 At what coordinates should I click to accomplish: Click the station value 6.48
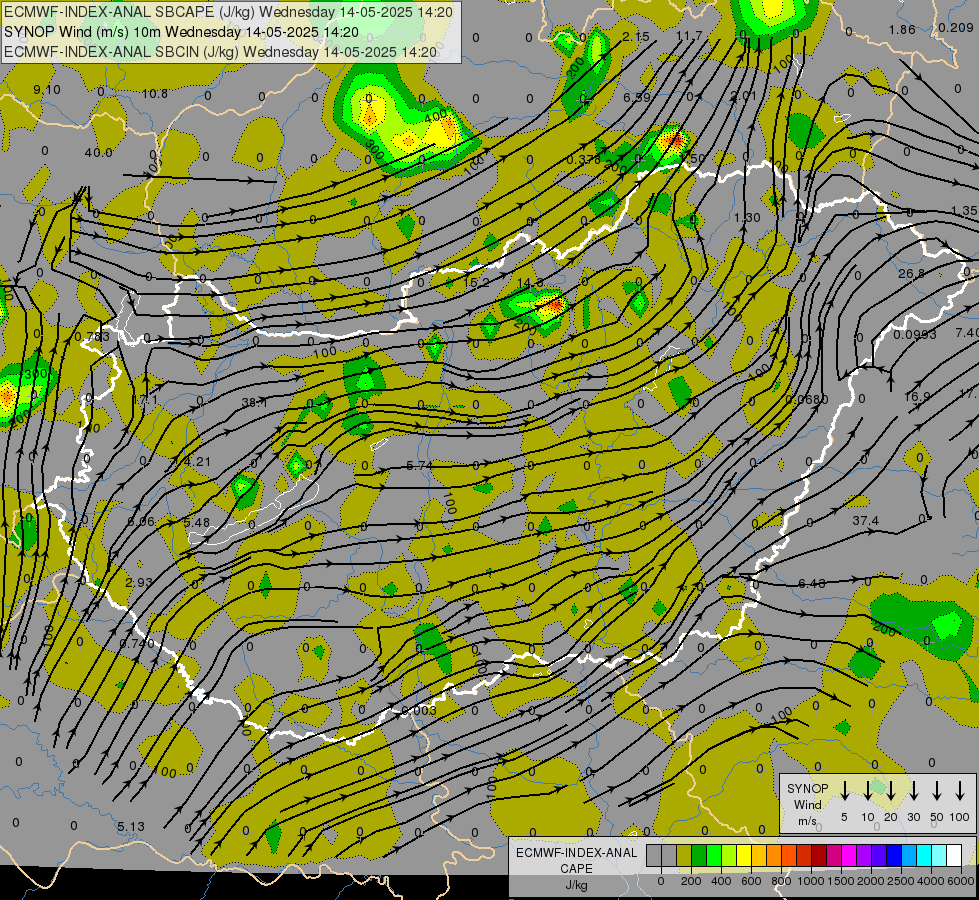pyautogui.click(x=812, y=583)
